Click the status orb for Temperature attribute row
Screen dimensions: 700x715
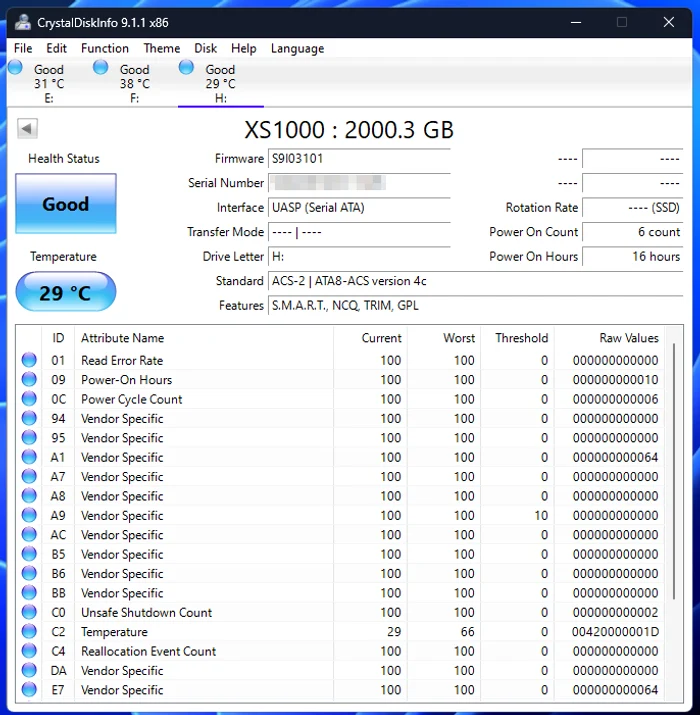coord(29,631)
